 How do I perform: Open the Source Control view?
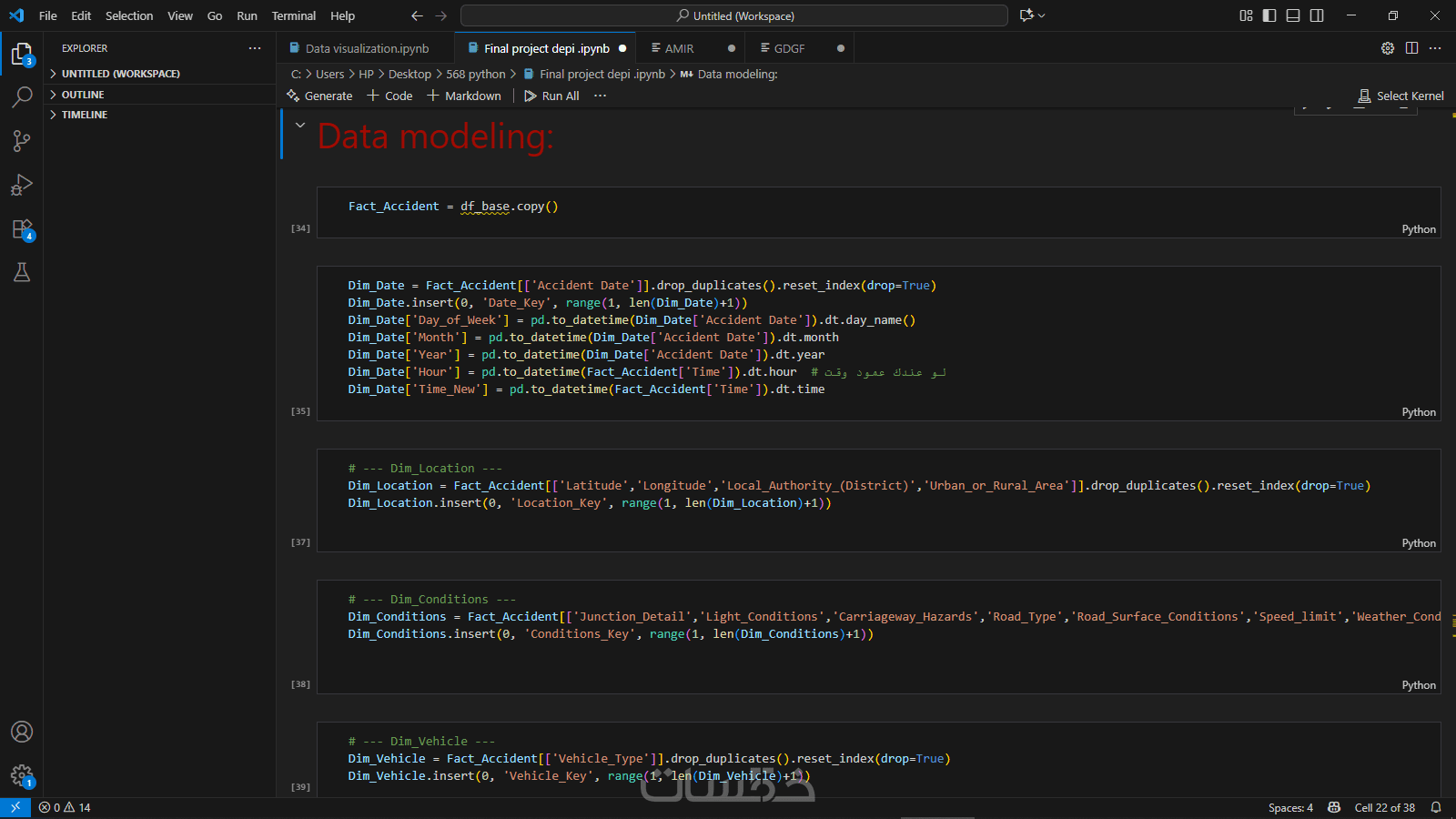22,140
